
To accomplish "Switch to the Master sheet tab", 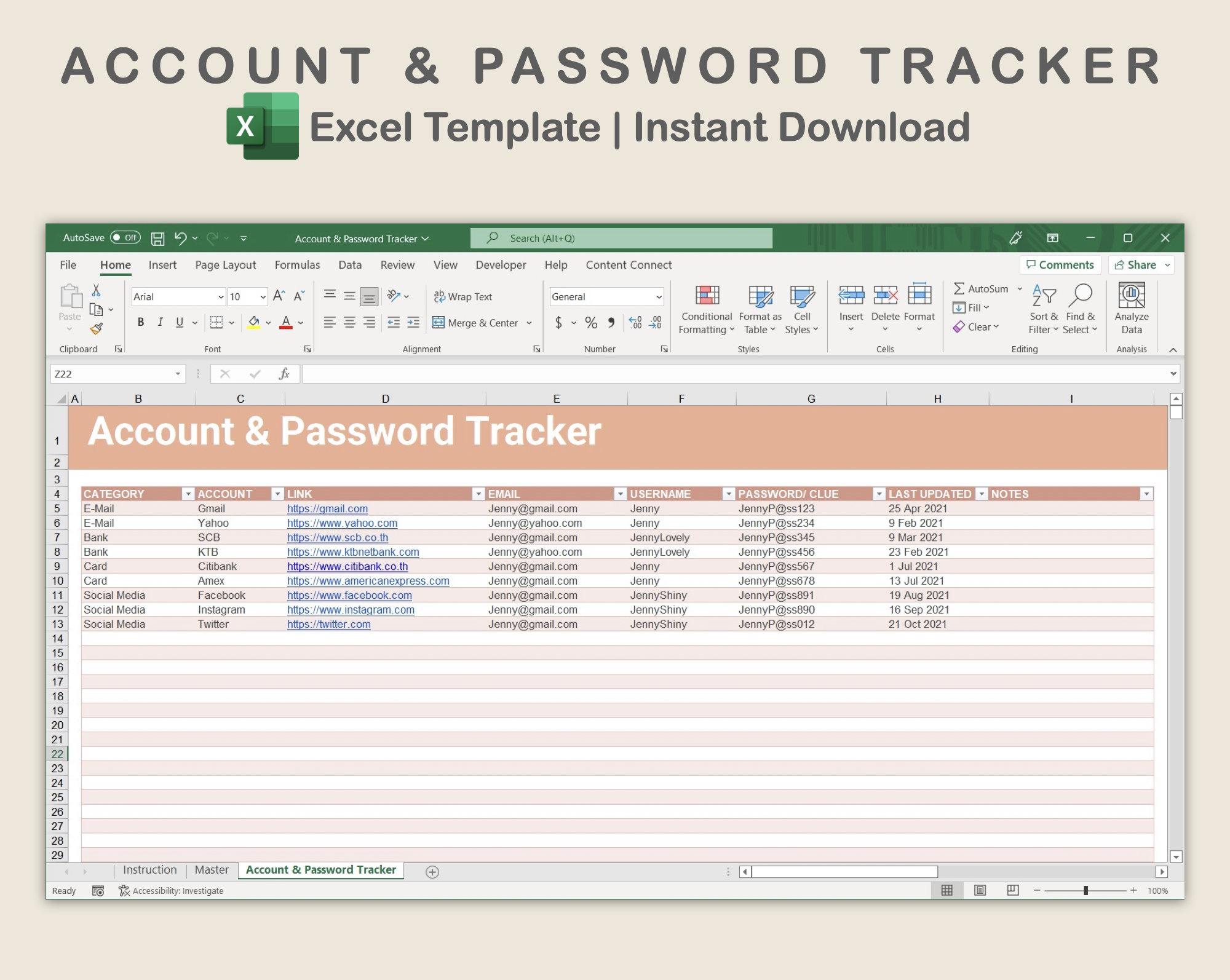I will click(212, 870).
